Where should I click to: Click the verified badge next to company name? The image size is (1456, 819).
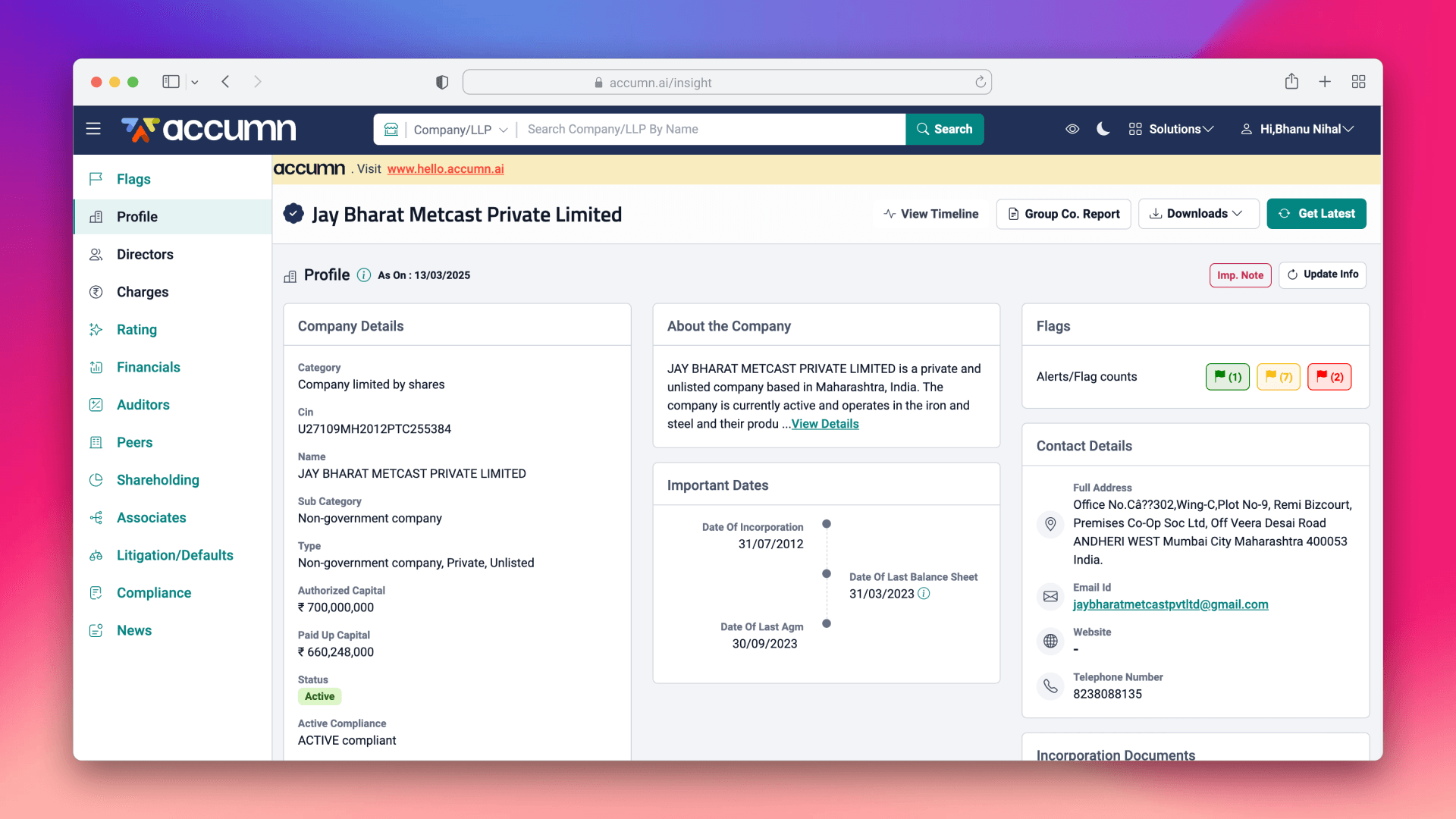pyautogui.click(x=293, y=214)
